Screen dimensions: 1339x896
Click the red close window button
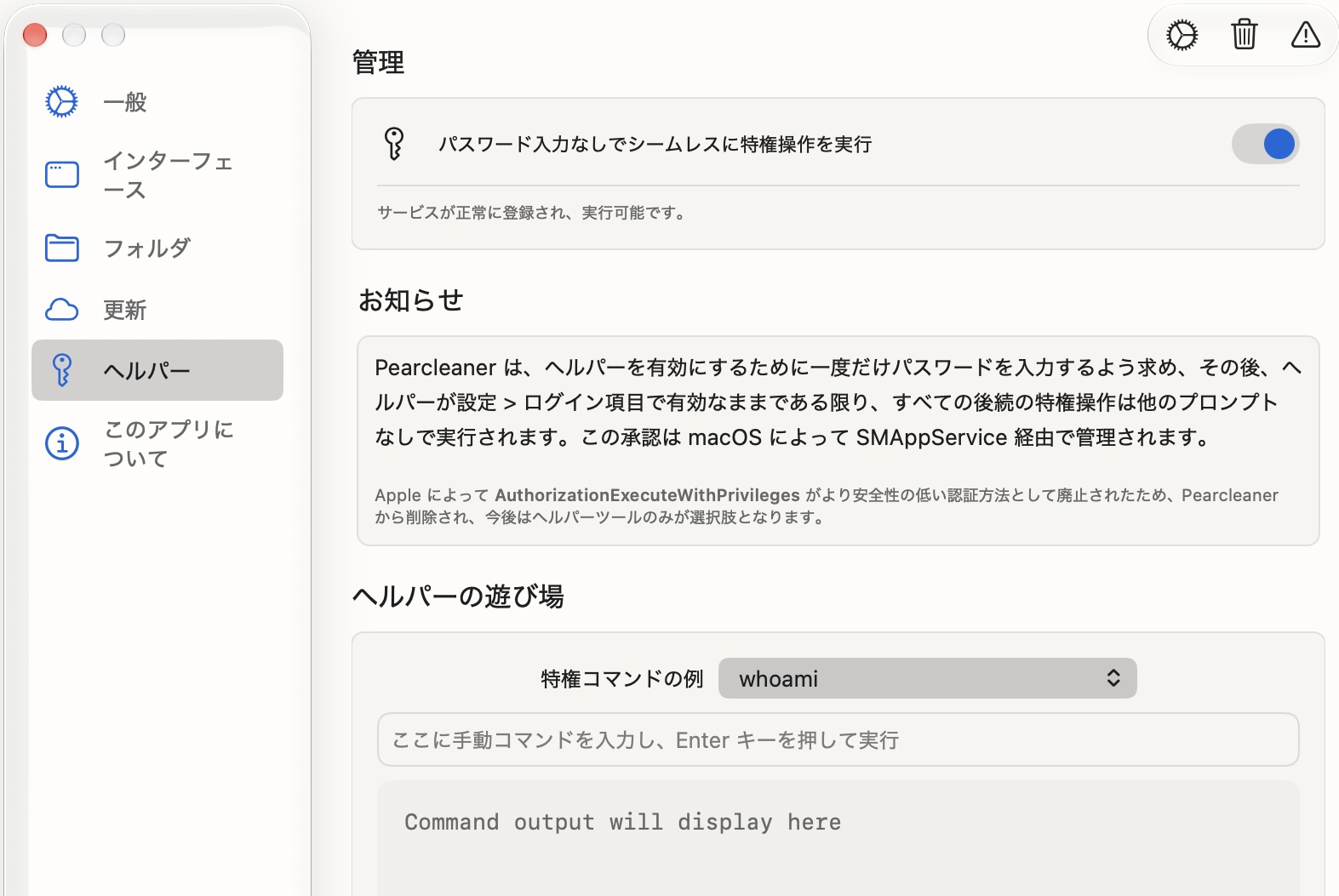coord(35,35)
